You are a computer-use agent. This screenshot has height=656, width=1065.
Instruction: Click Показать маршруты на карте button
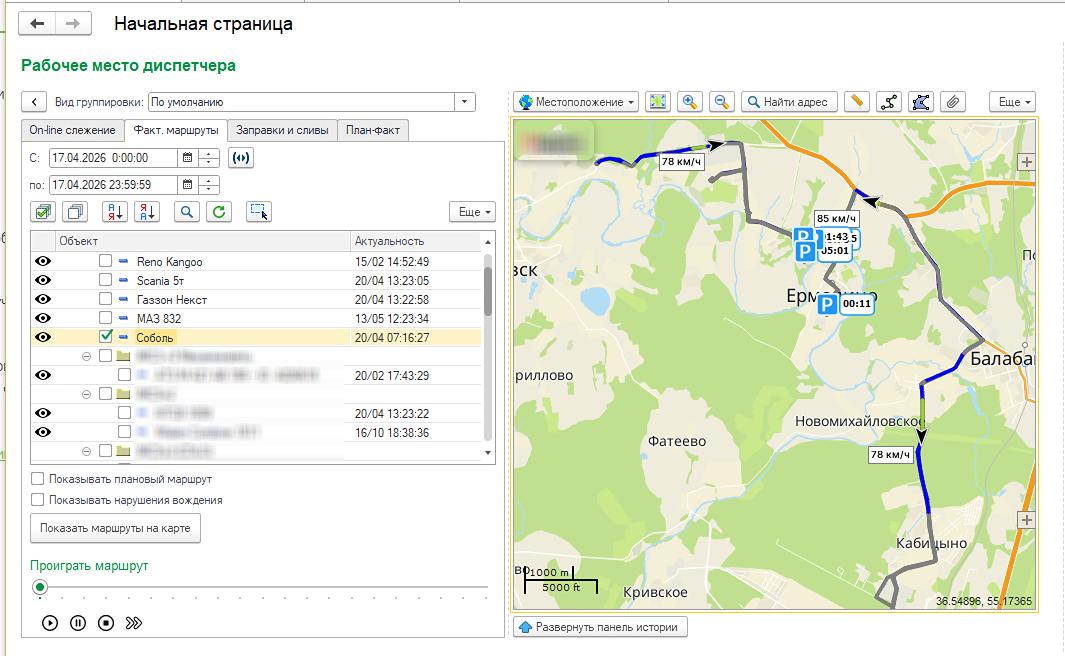click(x=116, y=528)
